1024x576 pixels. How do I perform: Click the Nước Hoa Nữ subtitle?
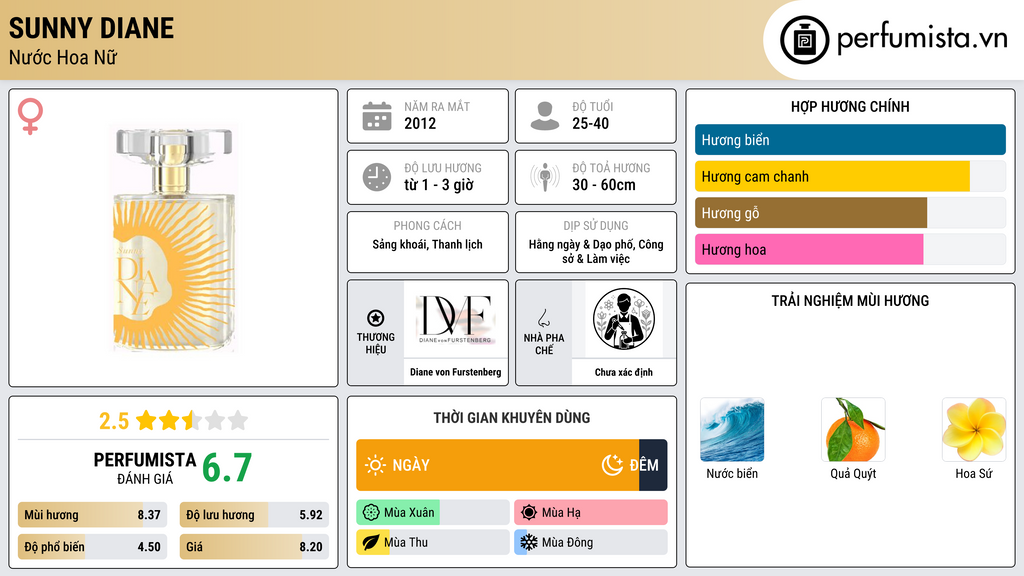click(63, 57)
